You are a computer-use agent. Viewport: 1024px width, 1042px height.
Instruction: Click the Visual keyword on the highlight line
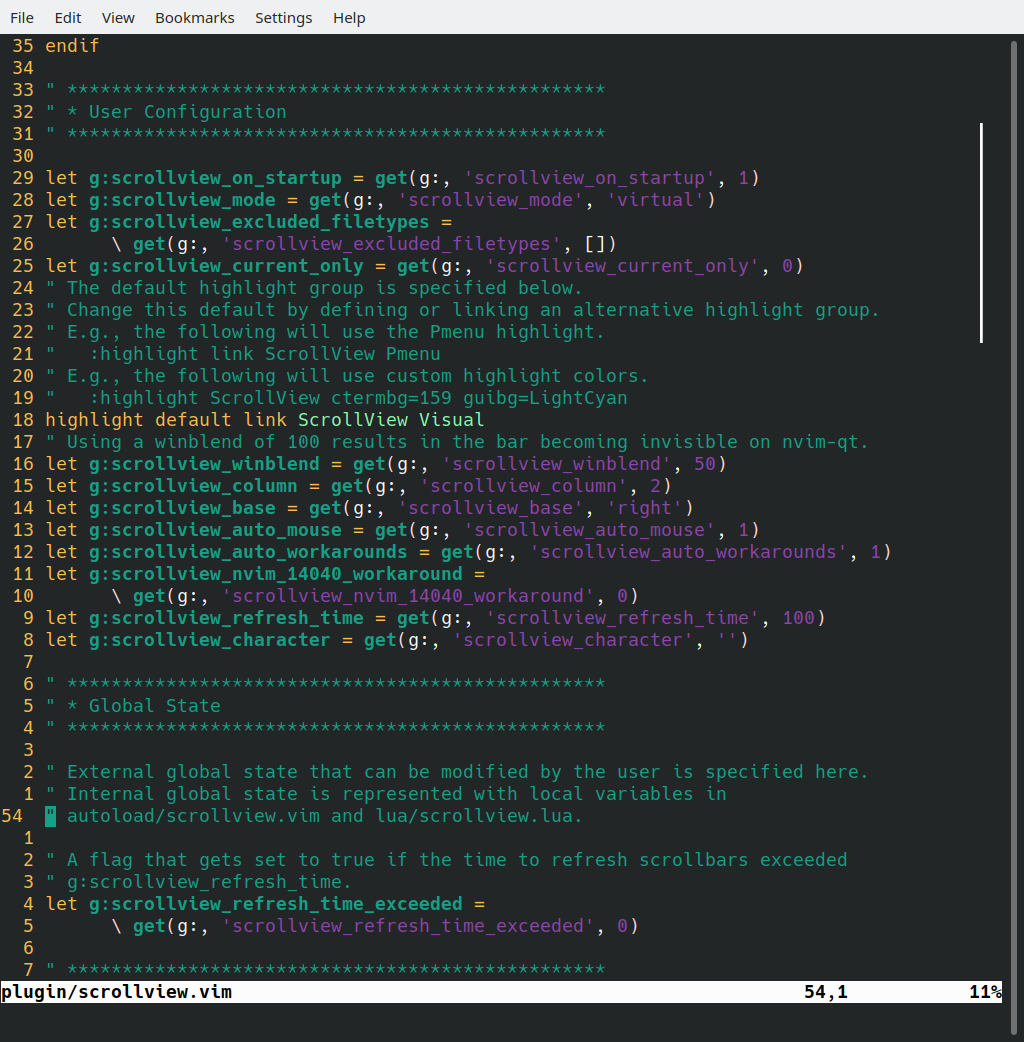pyautogui.click(x=452, y=419)
